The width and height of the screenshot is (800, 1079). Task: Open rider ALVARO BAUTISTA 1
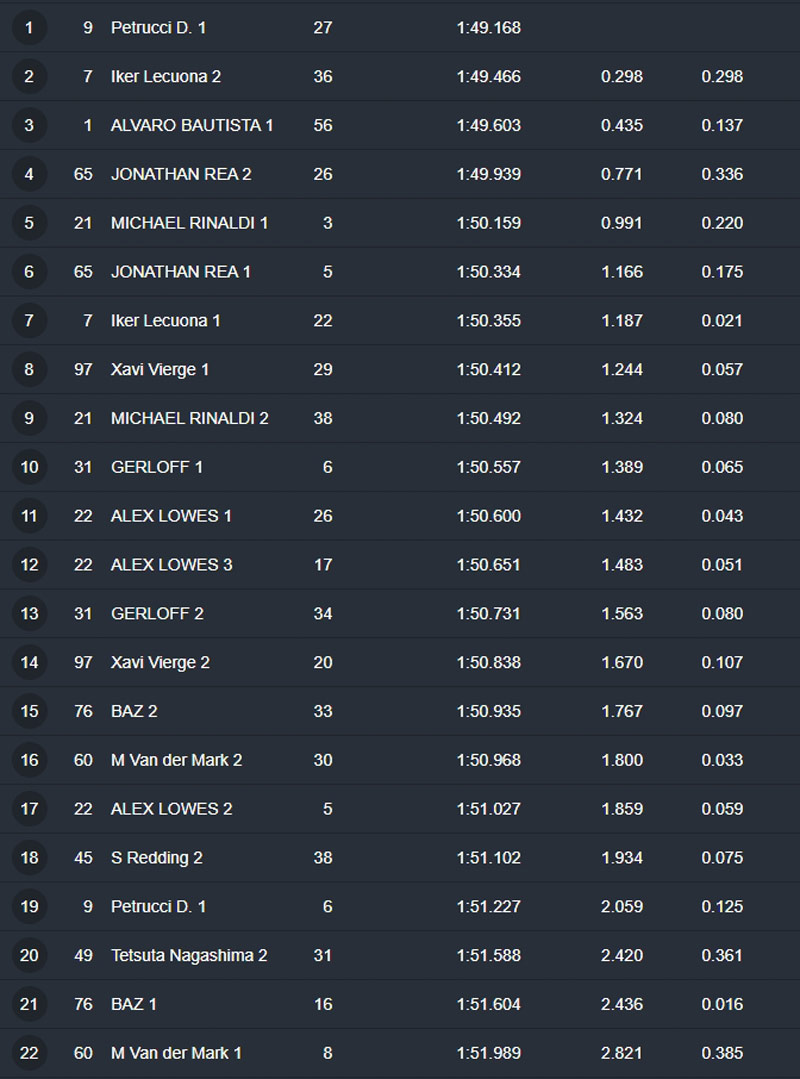click(x=192, y=126)
